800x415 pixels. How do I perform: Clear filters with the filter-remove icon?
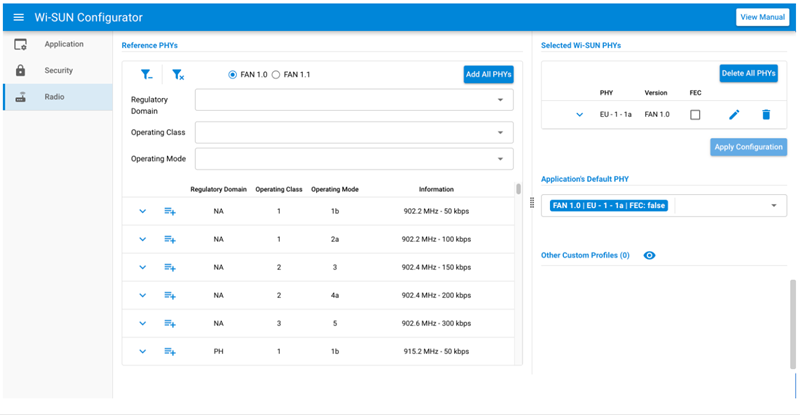[177, 74]
